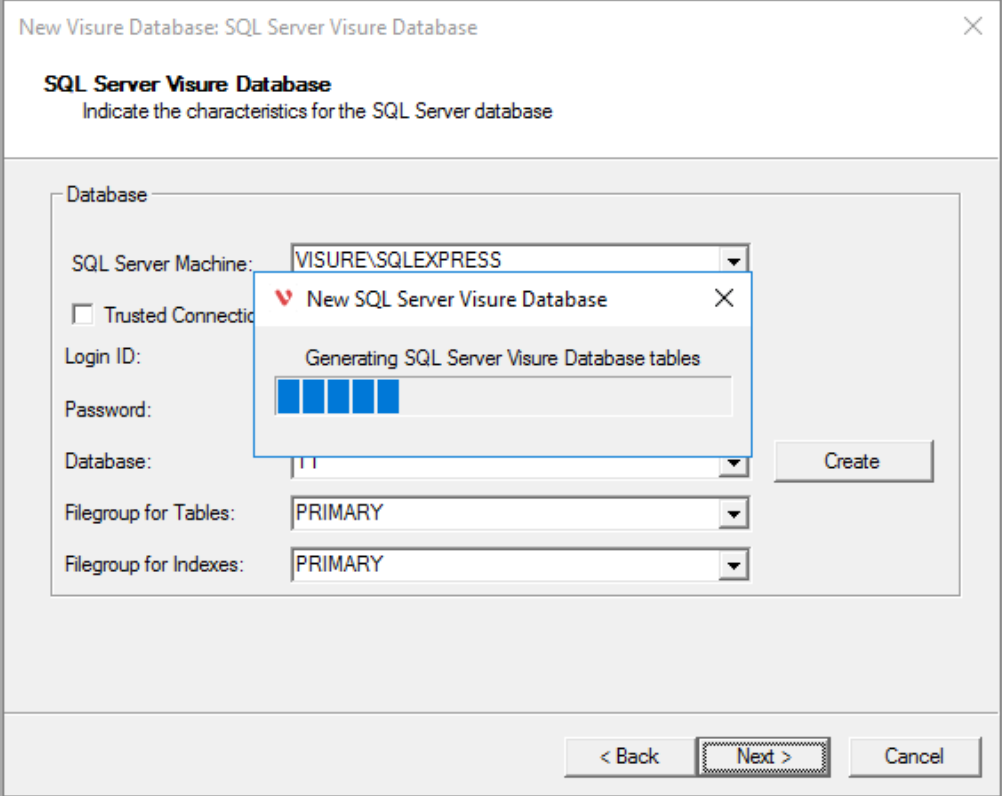Click the table generation progress bar

(x=504, y=396)
